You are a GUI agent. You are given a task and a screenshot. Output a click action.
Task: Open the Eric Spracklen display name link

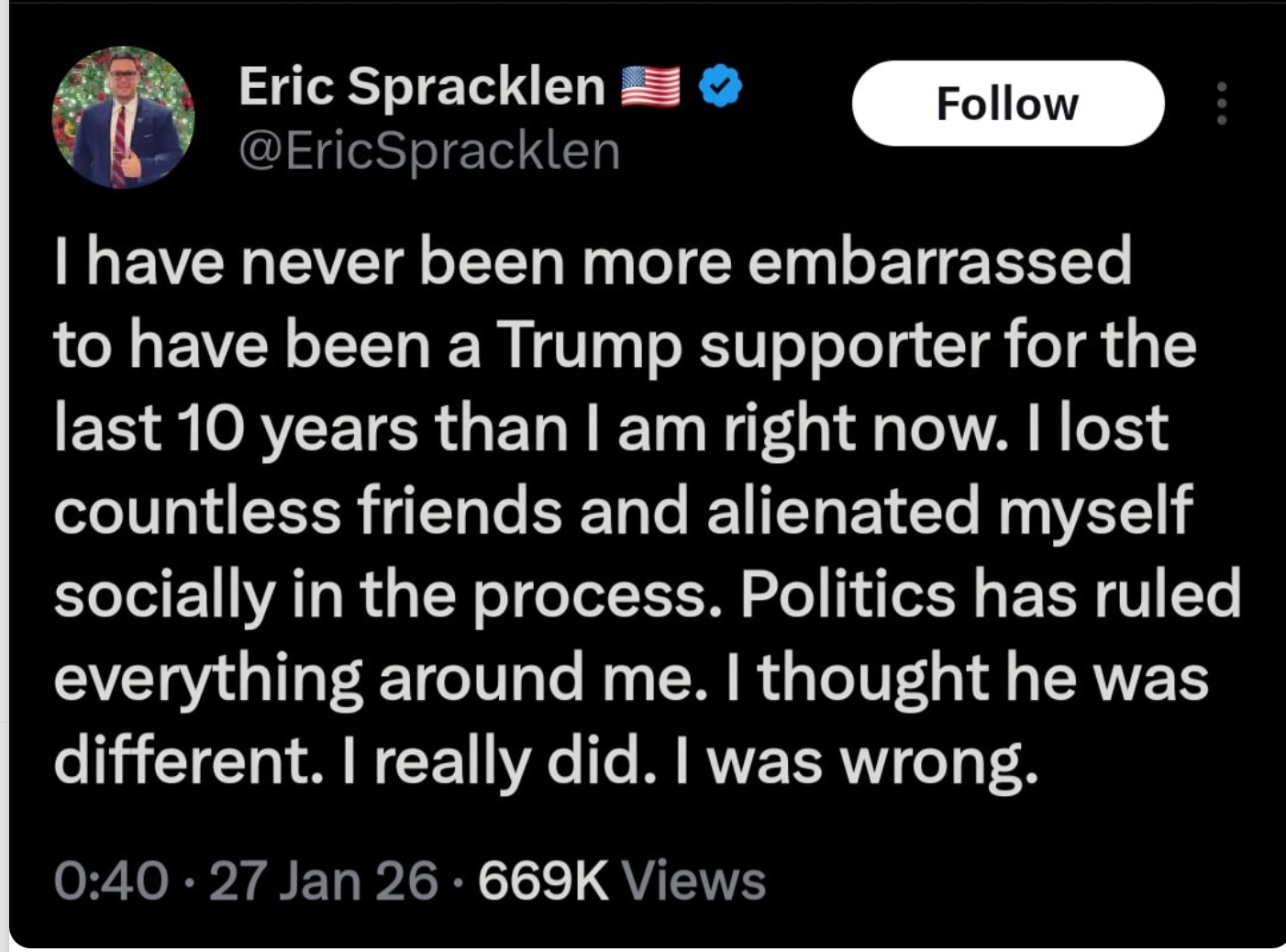click(422, 86)
